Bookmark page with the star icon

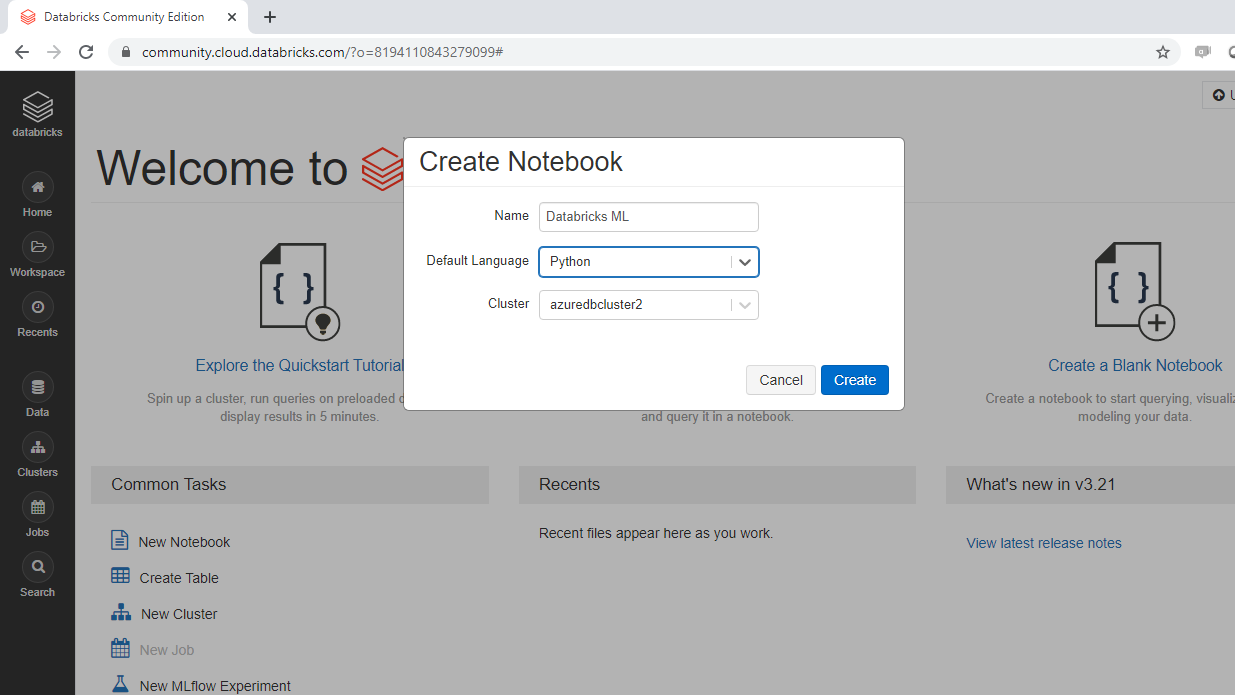pos(1163,52)
